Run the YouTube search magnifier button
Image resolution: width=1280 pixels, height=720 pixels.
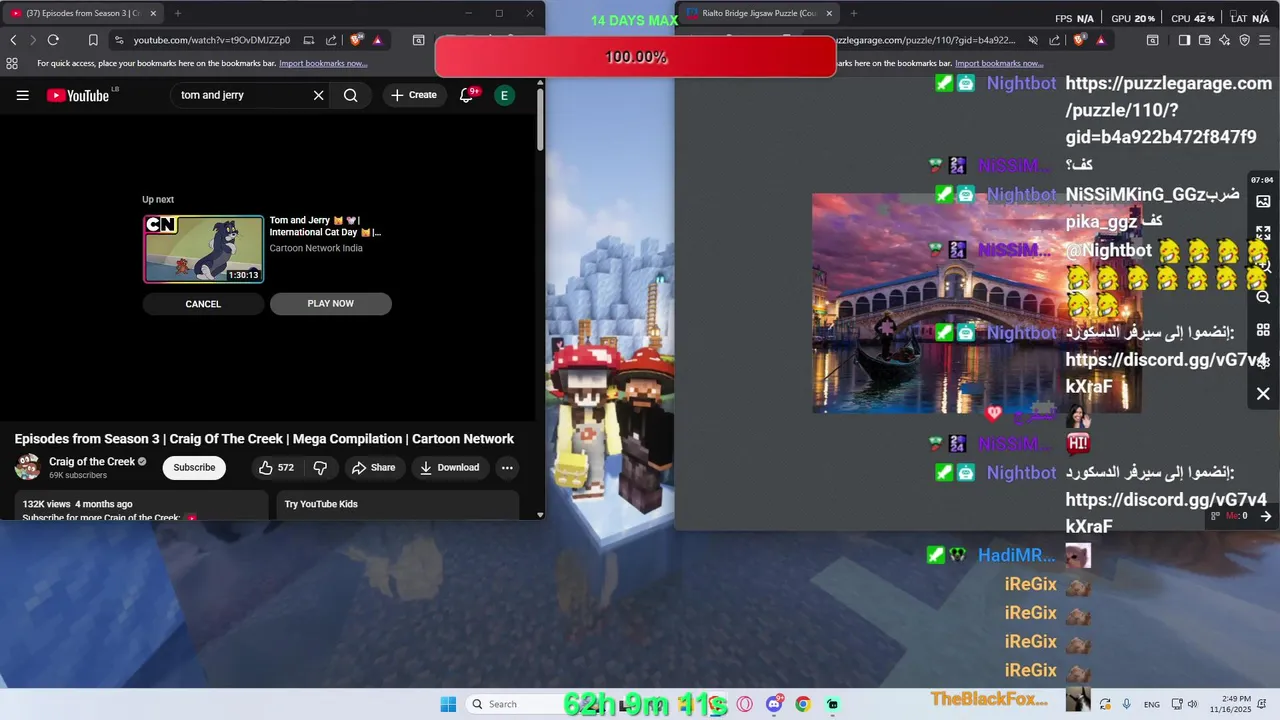(350, 95)
